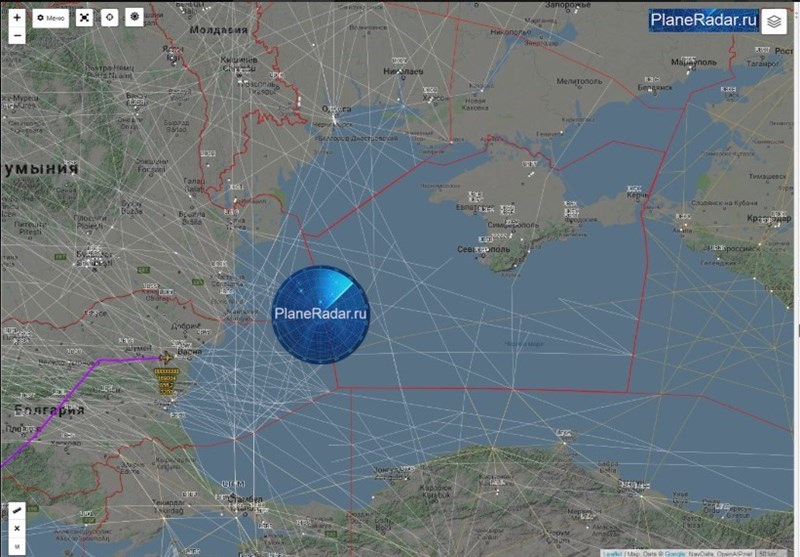Image resolution: width=800 pixels, height=557 pixels.
Task: Zoom in with the plus button
Action: [17, 17]
